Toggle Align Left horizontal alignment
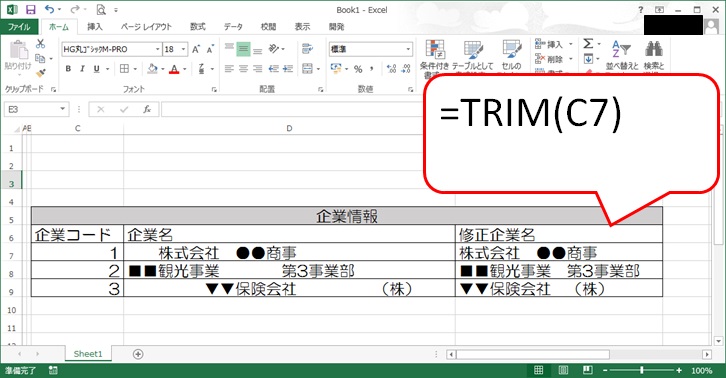 tap(229, 69)
